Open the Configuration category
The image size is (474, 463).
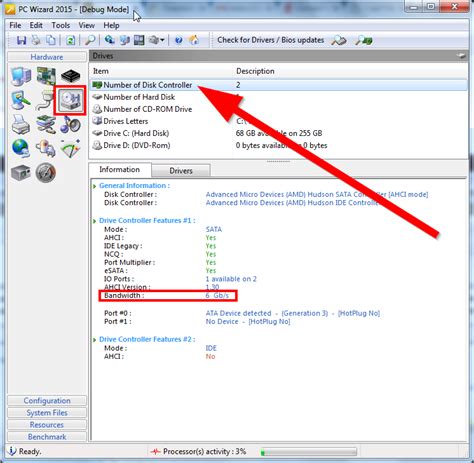(x=47, y=401)
